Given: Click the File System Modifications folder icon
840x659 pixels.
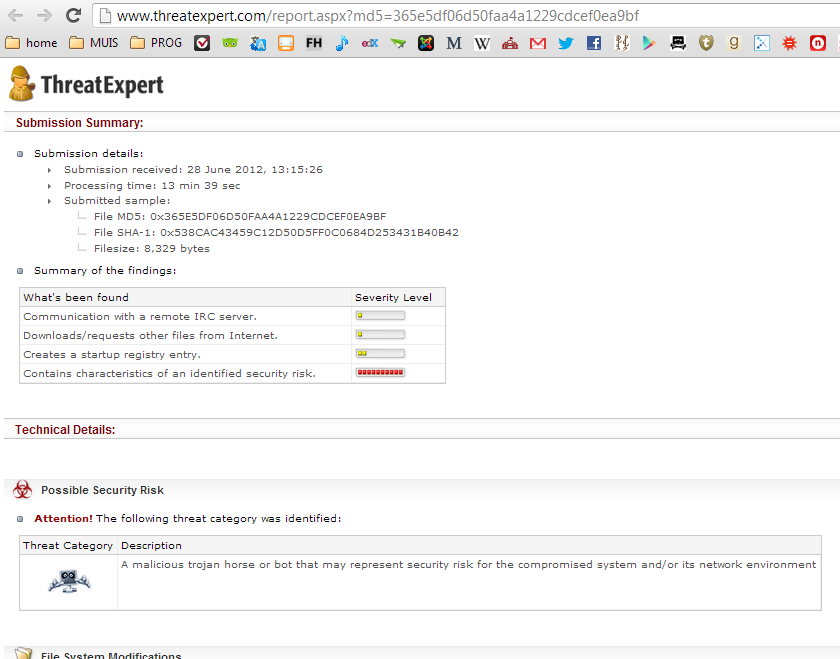Looking at the screenshot, I should click(23, 654).
